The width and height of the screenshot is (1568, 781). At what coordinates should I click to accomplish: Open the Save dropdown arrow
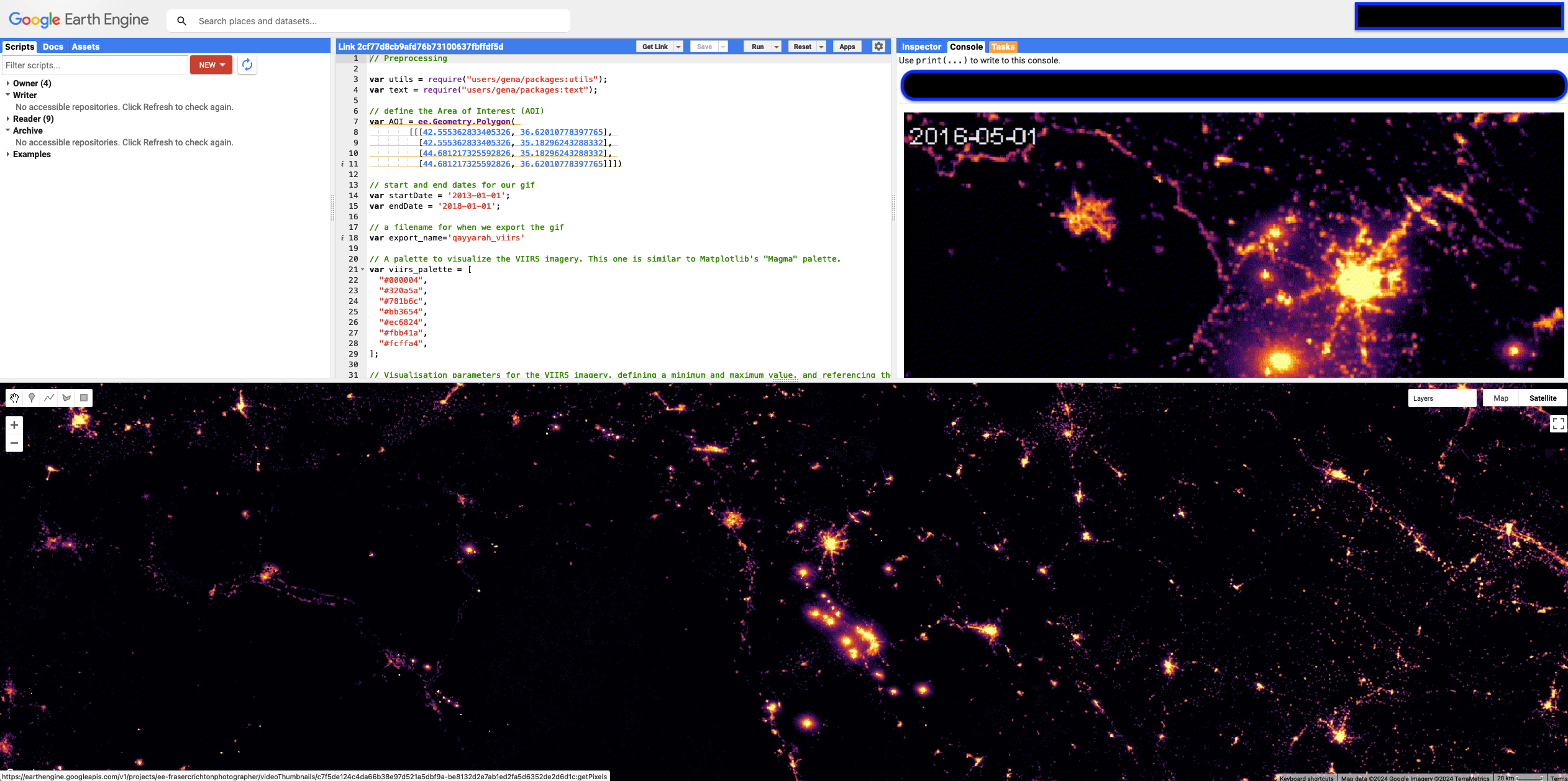(x=723, y=47)
